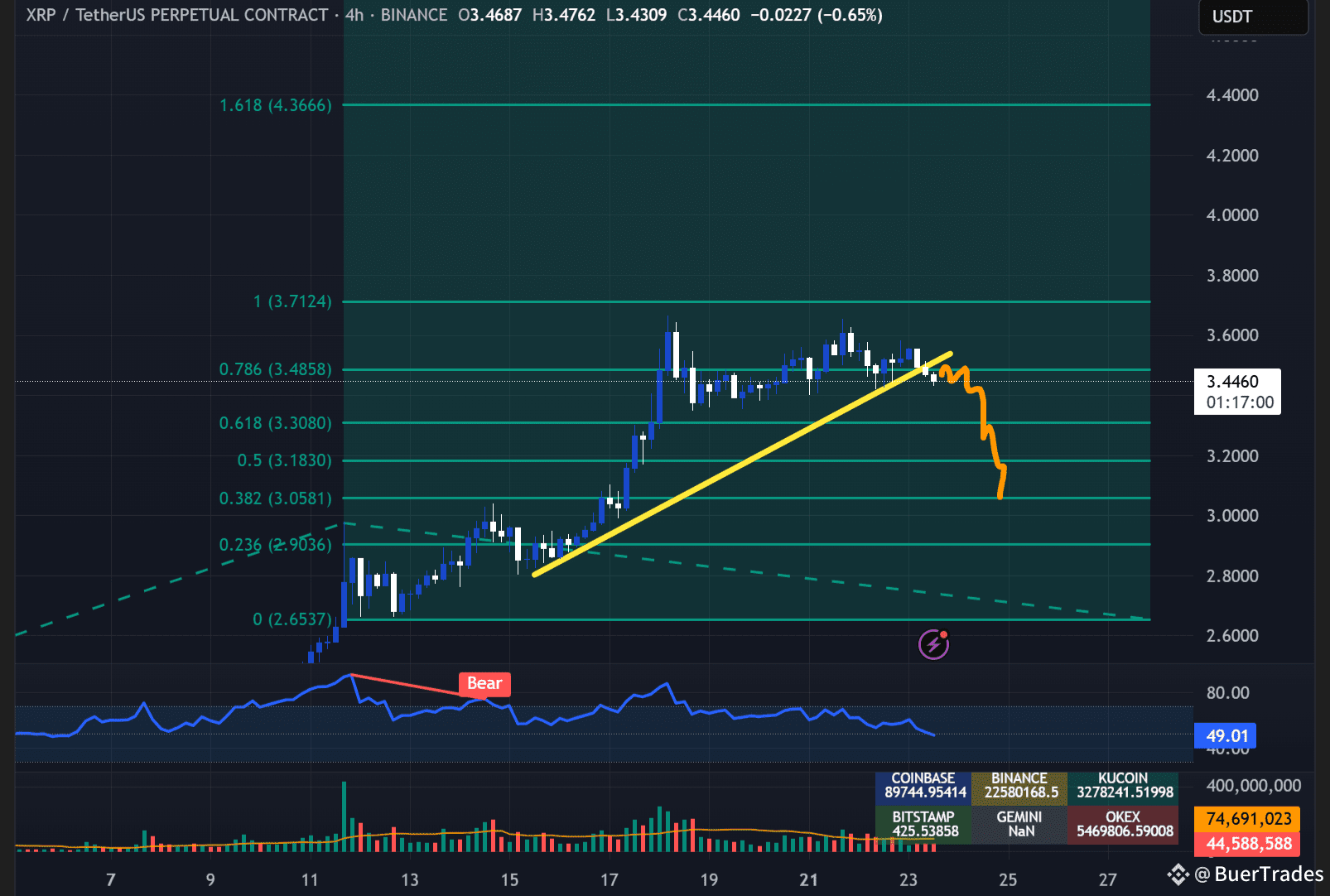Viewport: 1330px width, 896px height.
Task: Click the Fib label 0.382 (3.0581)
Action: tap(275, 499)
